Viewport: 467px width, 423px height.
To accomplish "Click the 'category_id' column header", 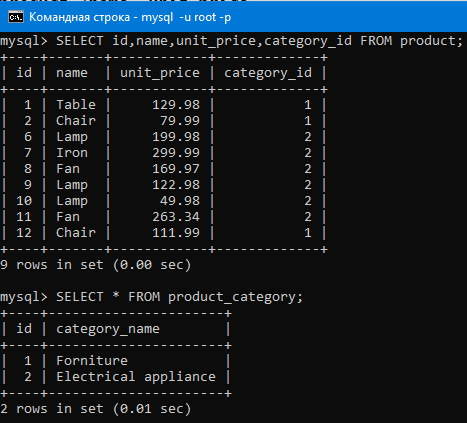I will coord(268,73).
